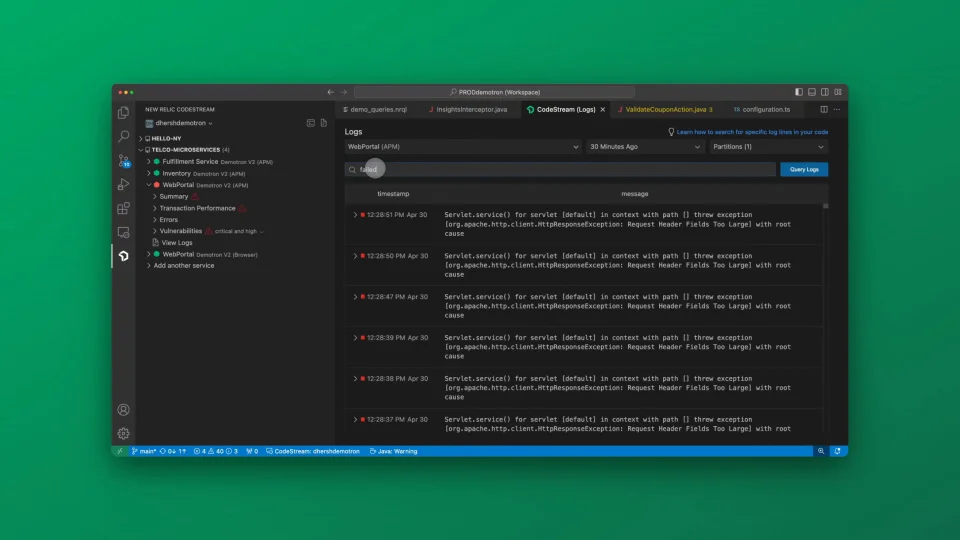Click the logs table scrollbar thumb

825,206
